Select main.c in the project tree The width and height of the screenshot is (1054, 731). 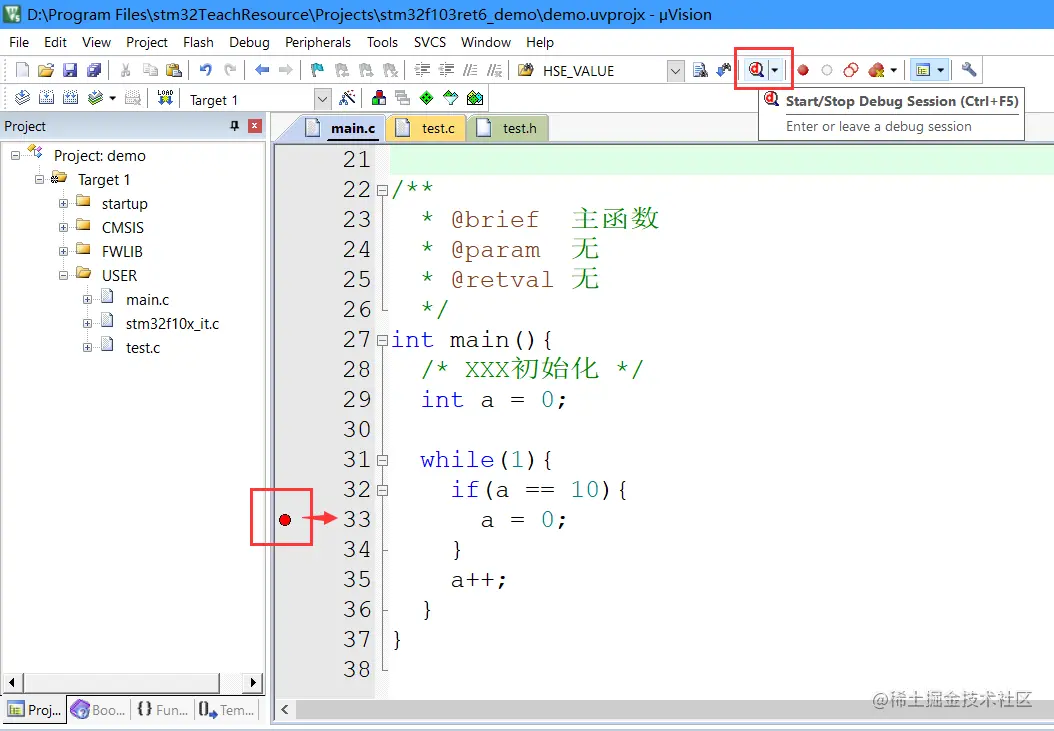(147, 299)
